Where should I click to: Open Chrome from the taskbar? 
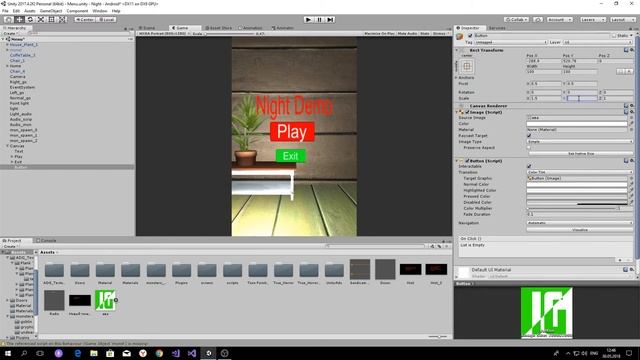click(x=159, y=353)
